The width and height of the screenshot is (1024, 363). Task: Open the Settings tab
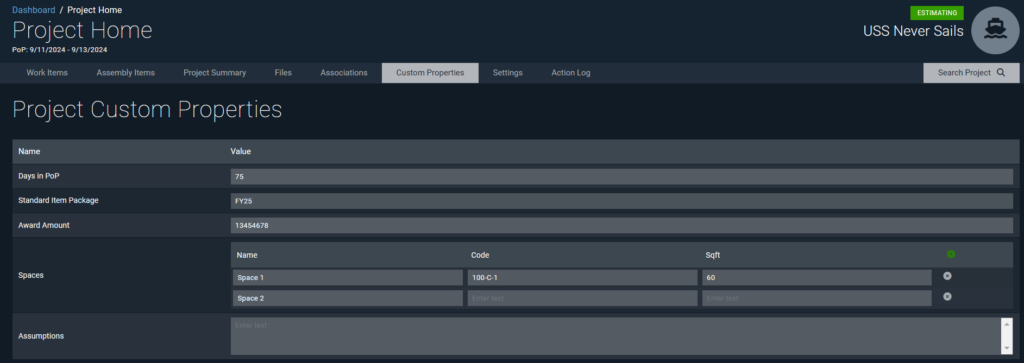point(507,73)
